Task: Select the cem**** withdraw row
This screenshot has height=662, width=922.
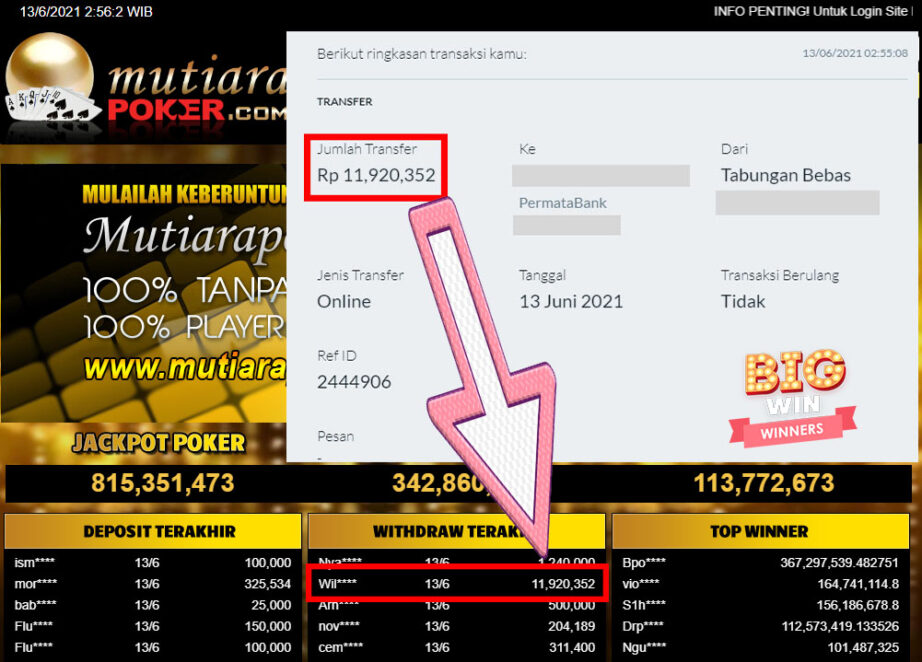Action: [x=456, y=647]
